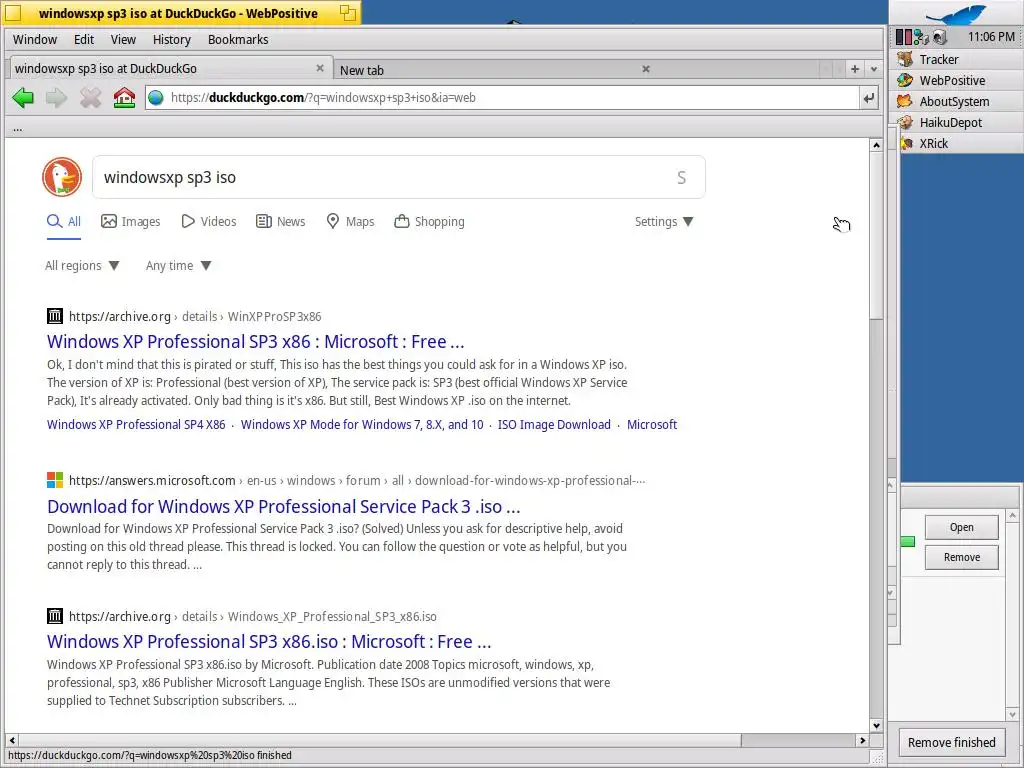The image size is (1024, 768).
Task: Open Windows XP Professional SP3 x86.iso result
Action: pyautogui.click(x=269, y=641)
